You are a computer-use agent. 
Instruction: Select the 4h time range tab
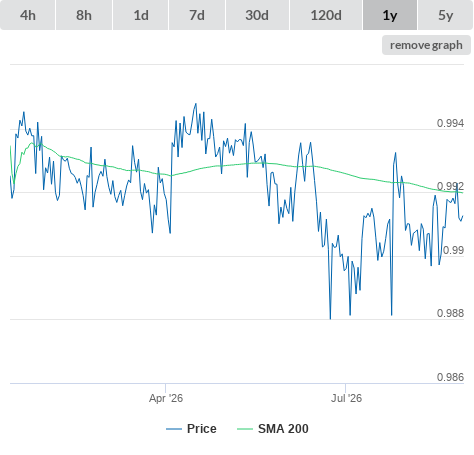pyautogui.click(x=28, y=15)
